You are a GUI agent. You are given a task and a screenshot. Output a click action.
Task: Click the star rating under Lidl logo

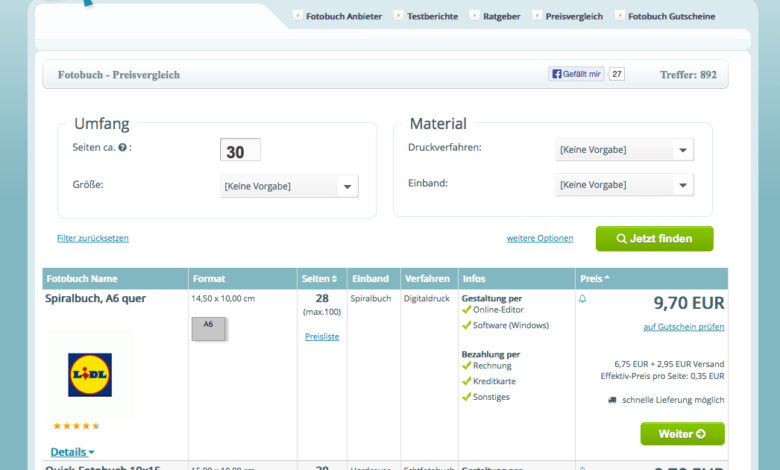(77, 426)
